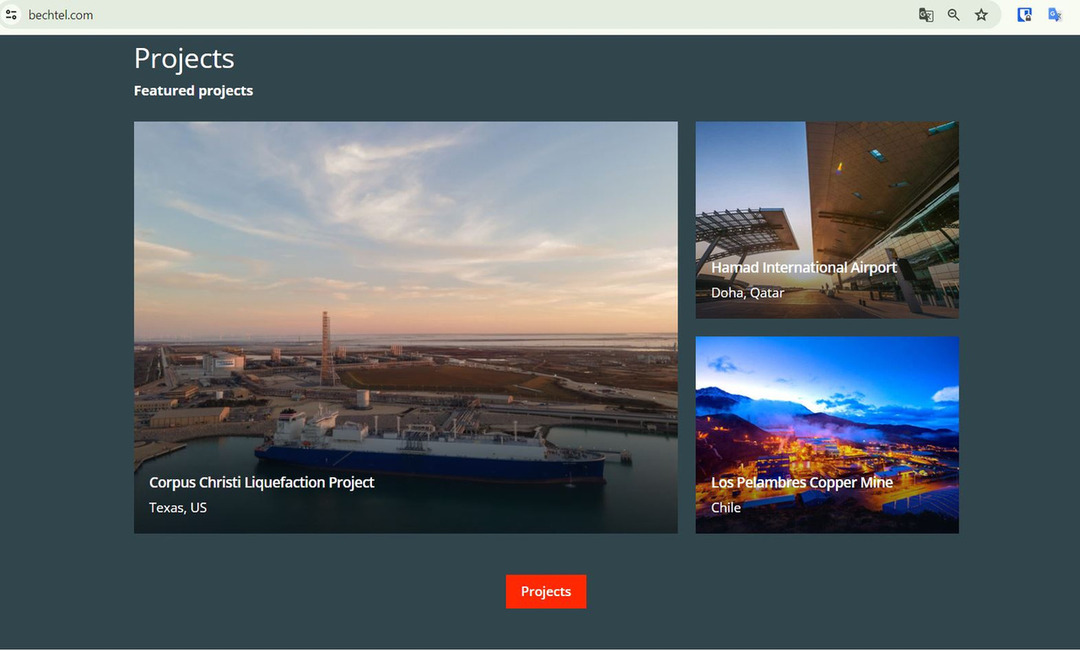Open the translate page icon in address bar
The image size is (1080, 651).
click(926, 15)
